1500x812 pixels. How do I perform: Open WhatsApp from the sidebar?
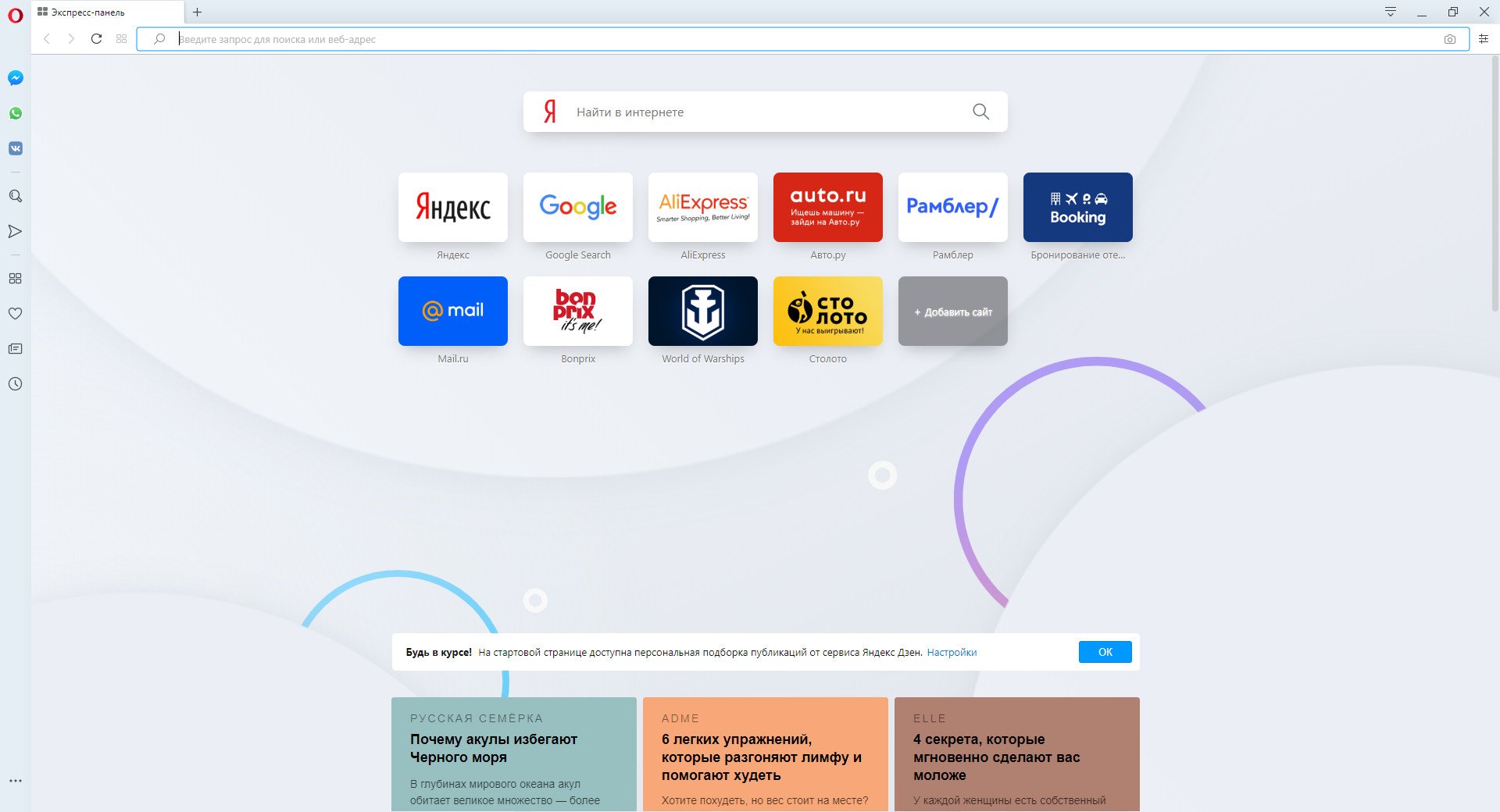[x=16, y=113]
